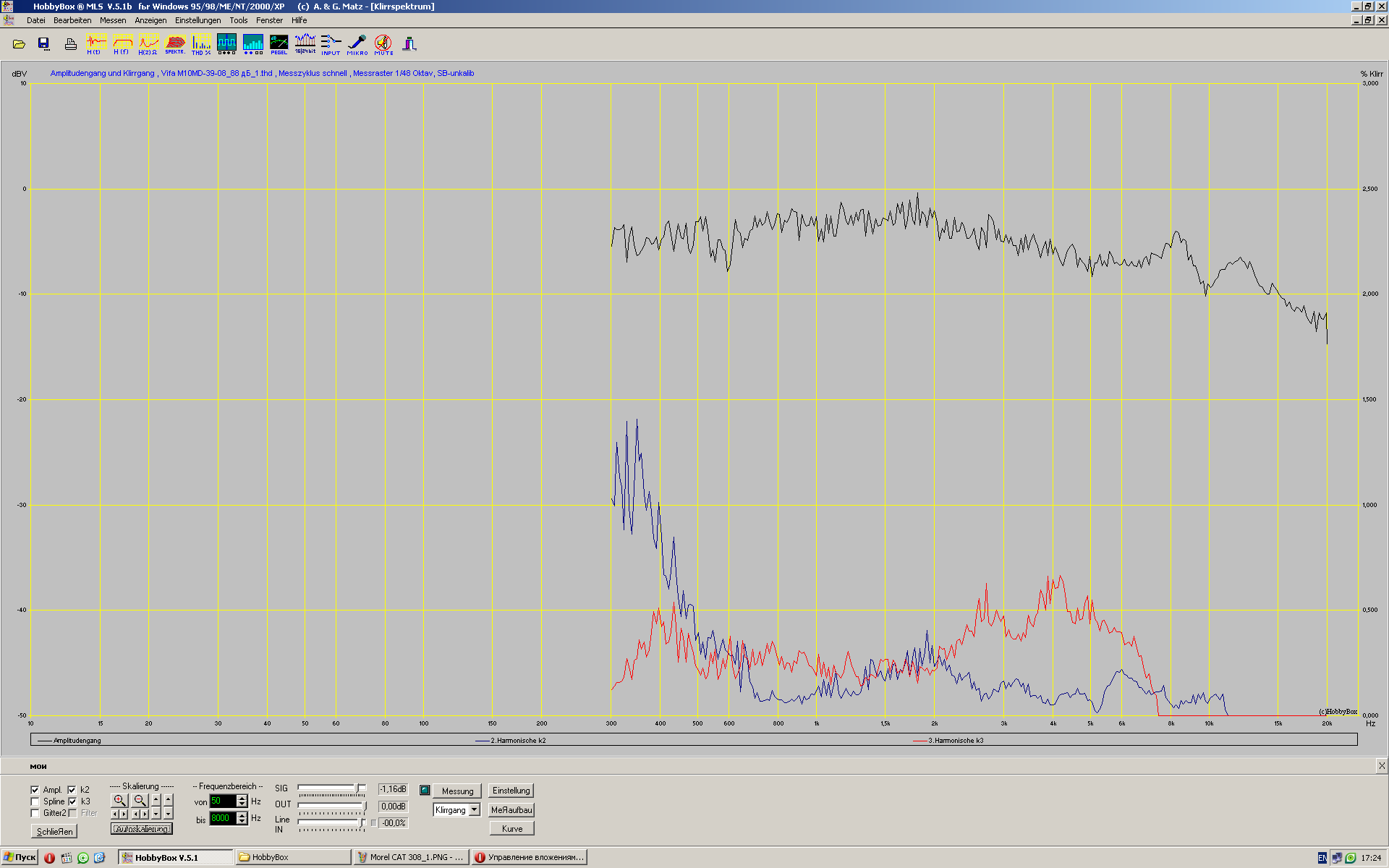Viewport: 1389px width, 868px height.
Task: Open the H(t) impulse response tool
Action: click(95, 44)
